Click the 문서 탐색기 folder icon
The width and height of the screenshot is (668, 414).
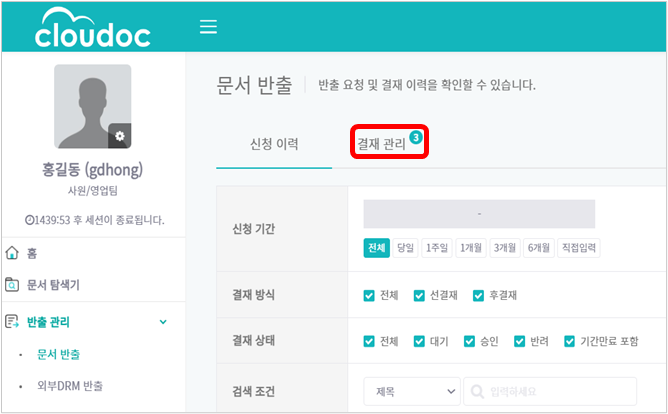[12, 284]
